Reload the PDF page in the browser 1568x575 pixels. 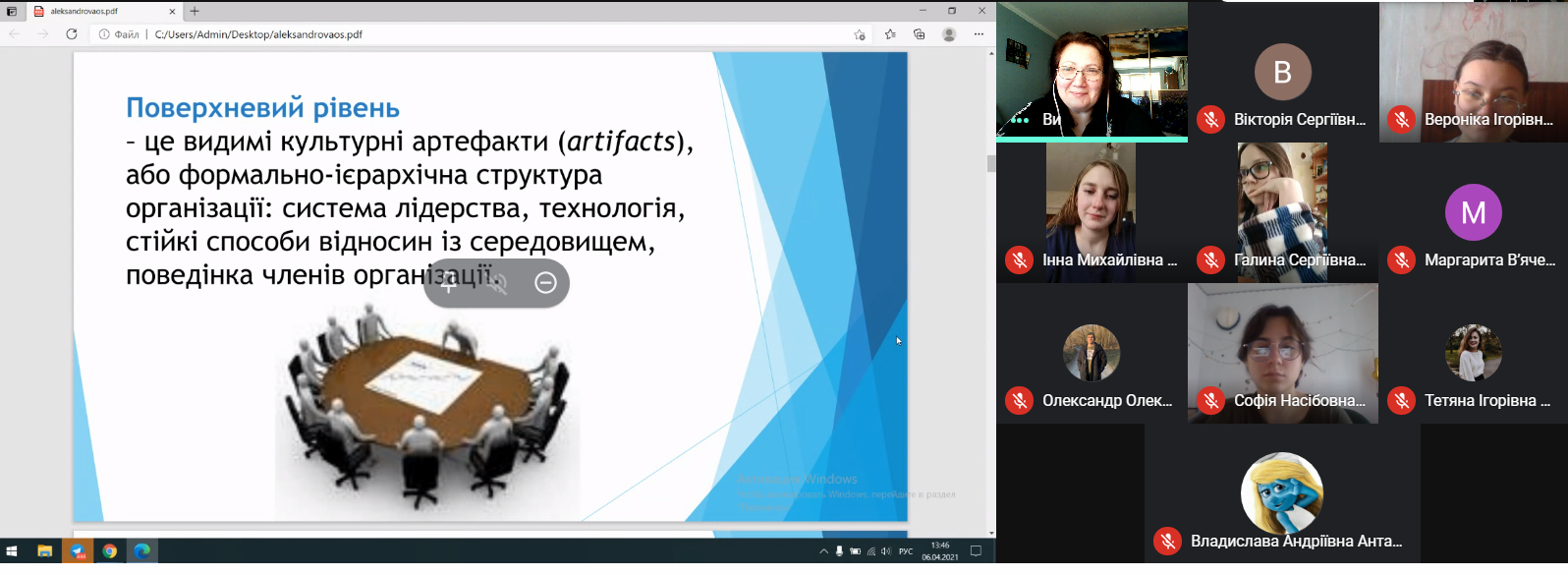[x=72, y=34]
